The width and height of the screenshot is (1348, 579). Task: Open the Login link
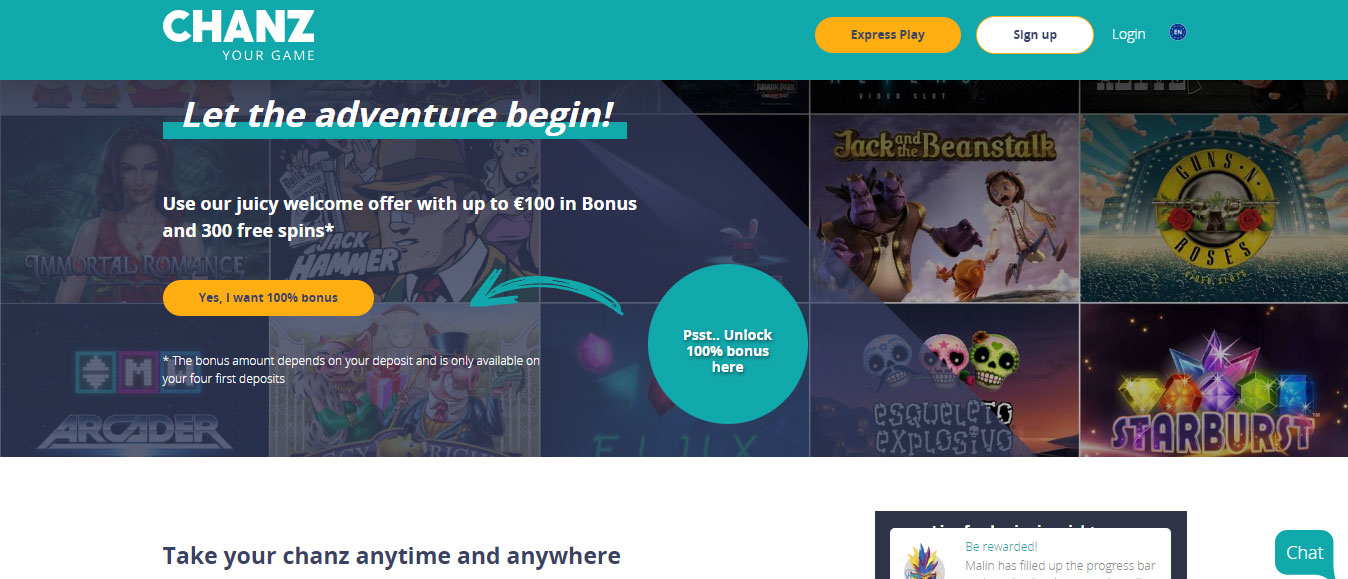click(x=1128, y=35)
